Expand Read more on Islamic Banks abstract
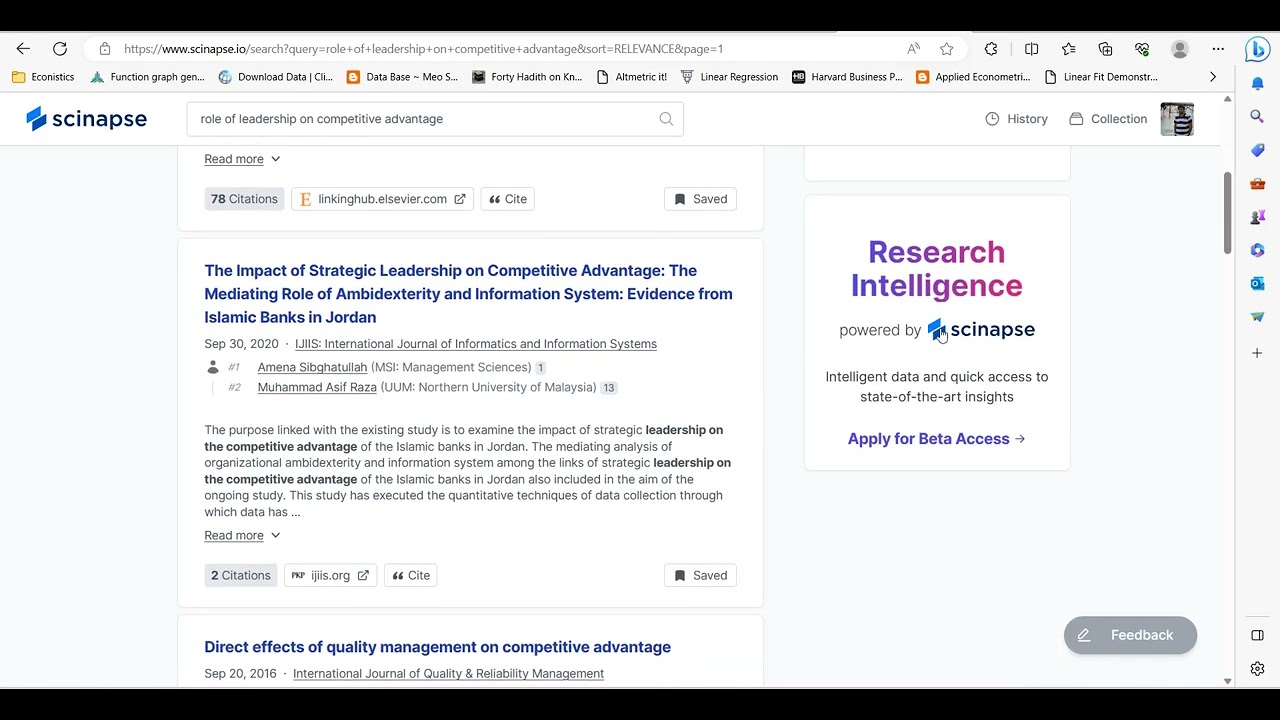1280x720 pixels. [243, 535]
